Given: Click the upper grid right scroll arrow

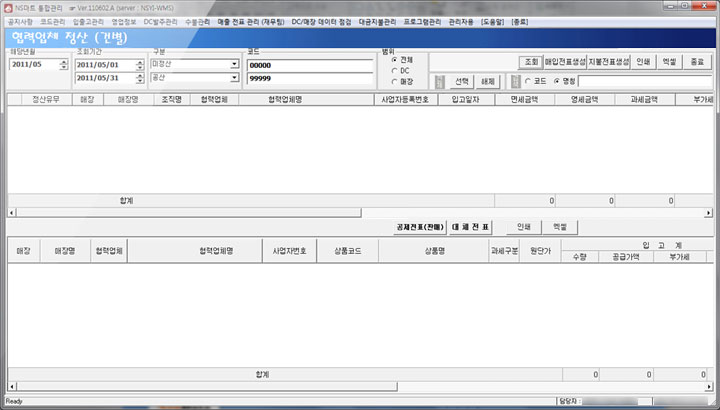Looking at the screenshot, I should pyautogui.click(x=709, y=213).
